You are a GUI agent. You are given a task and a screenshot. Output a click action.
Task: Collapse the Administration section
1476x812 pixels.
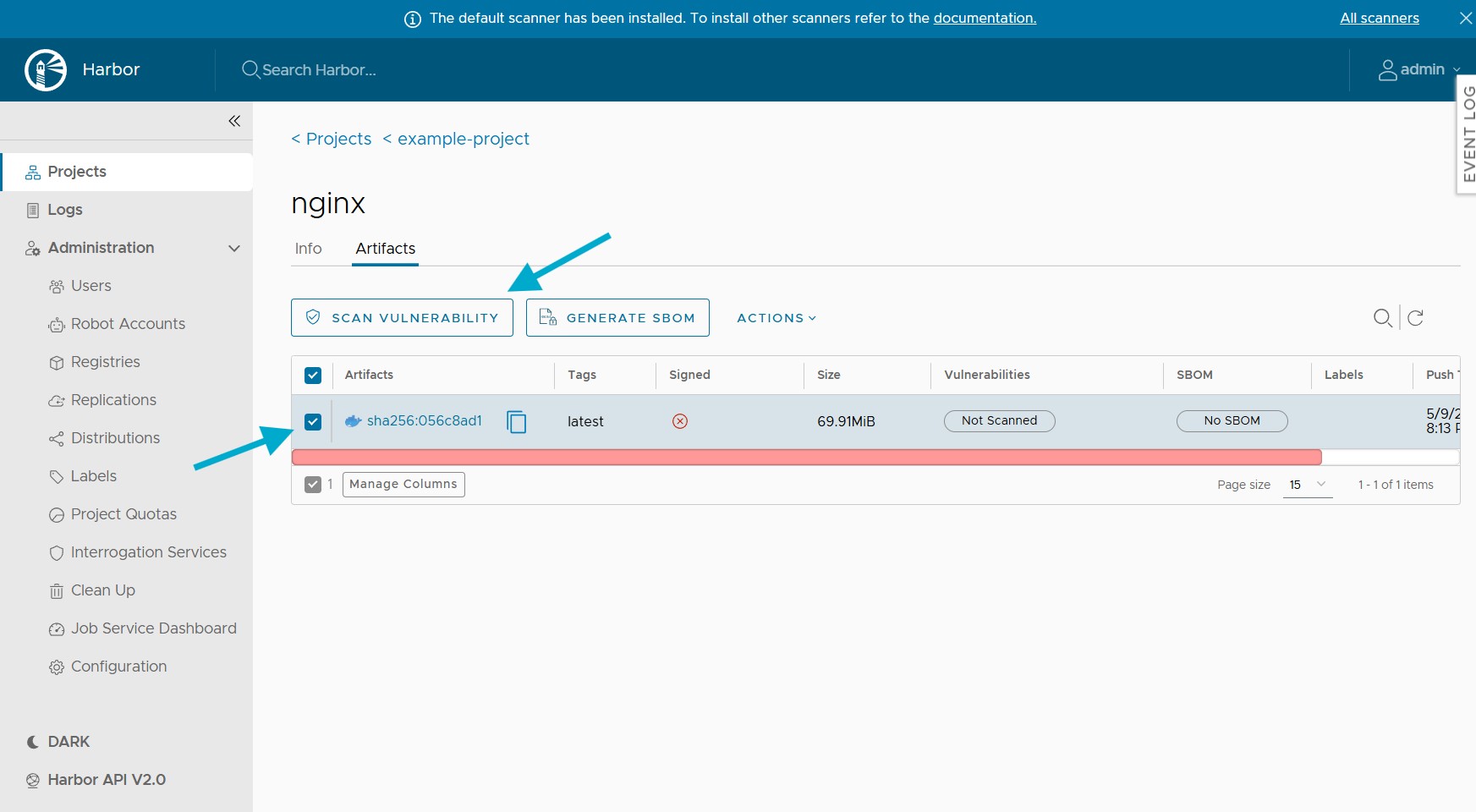coord(234,248)
